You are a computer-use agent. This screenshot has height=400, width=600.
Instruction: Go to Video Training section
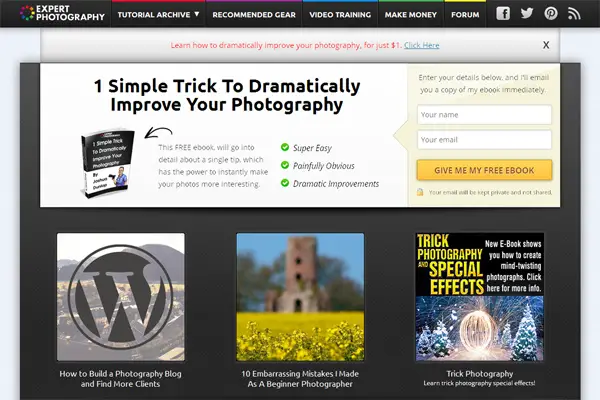click(340, 15)
